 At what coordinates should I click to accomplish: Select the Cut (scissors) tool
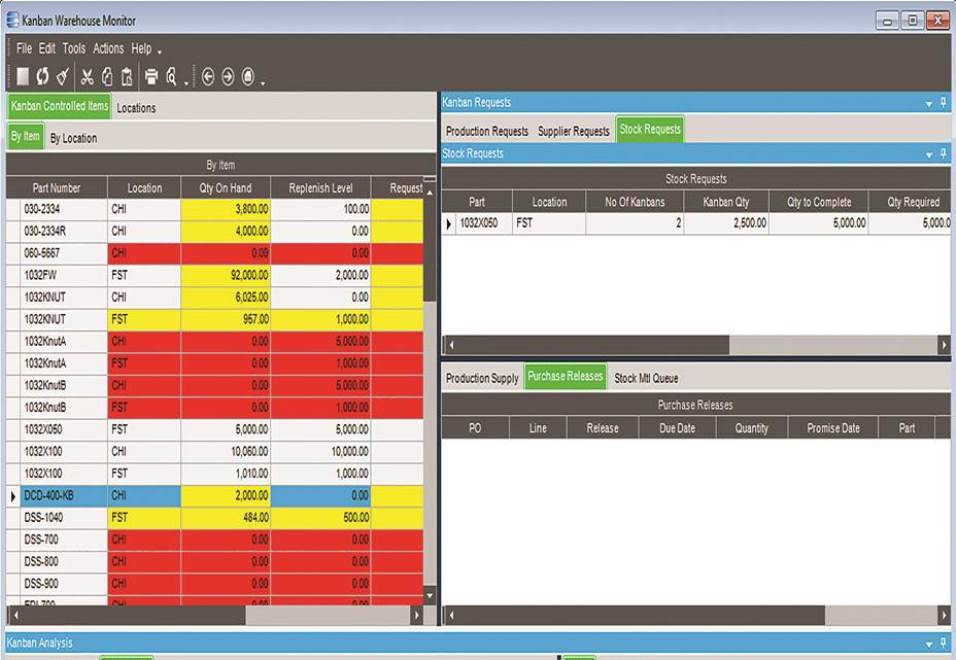coord(88,76)
